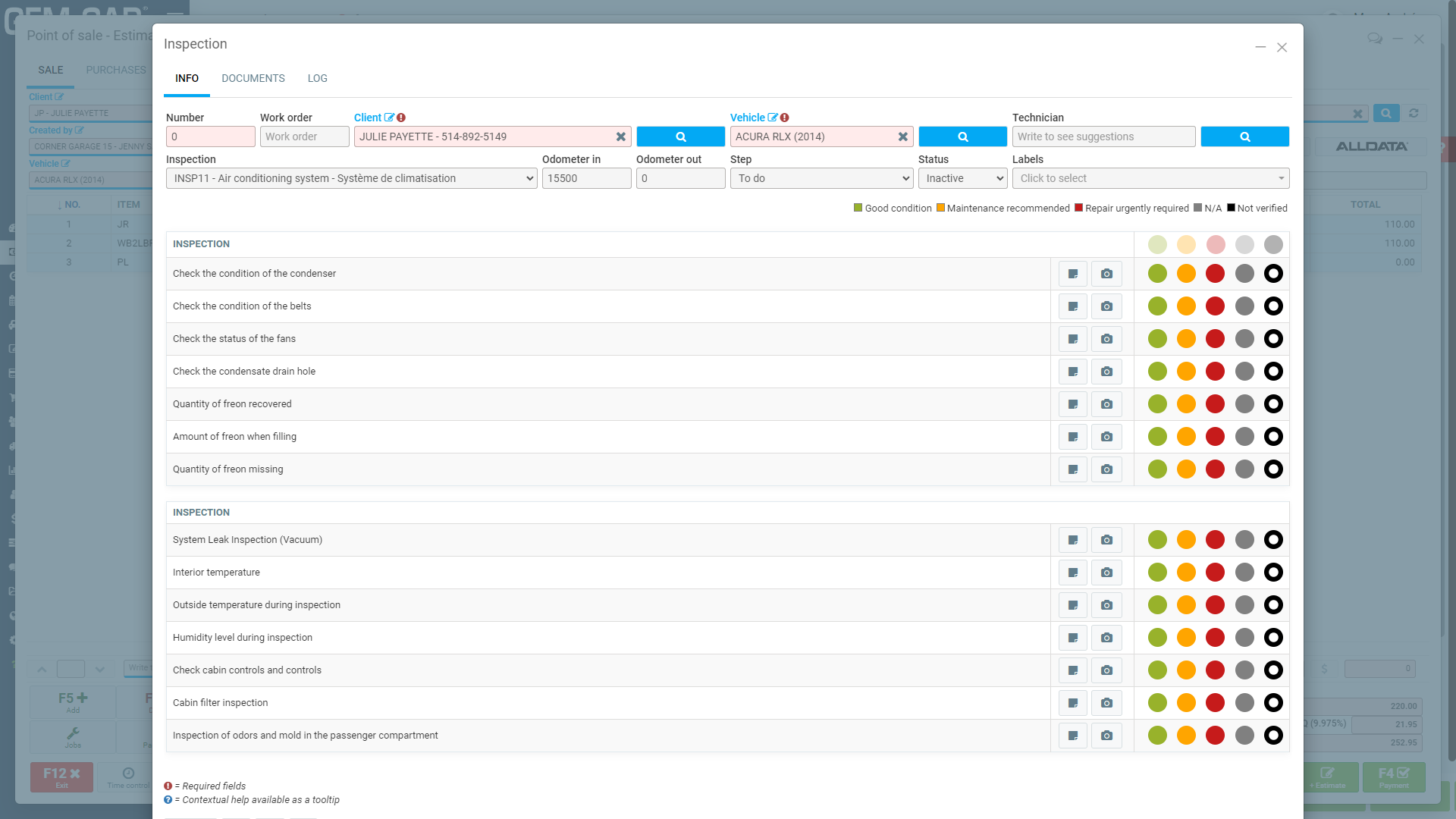Open the SALE tab in Point of sale

pos(51,70)
